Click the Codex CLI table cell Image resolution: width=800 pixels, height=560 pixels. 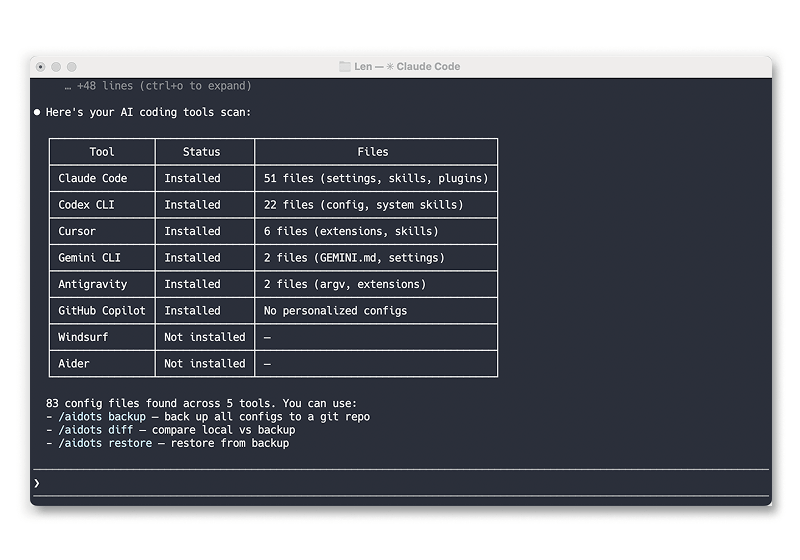click(x=89, y=205)
